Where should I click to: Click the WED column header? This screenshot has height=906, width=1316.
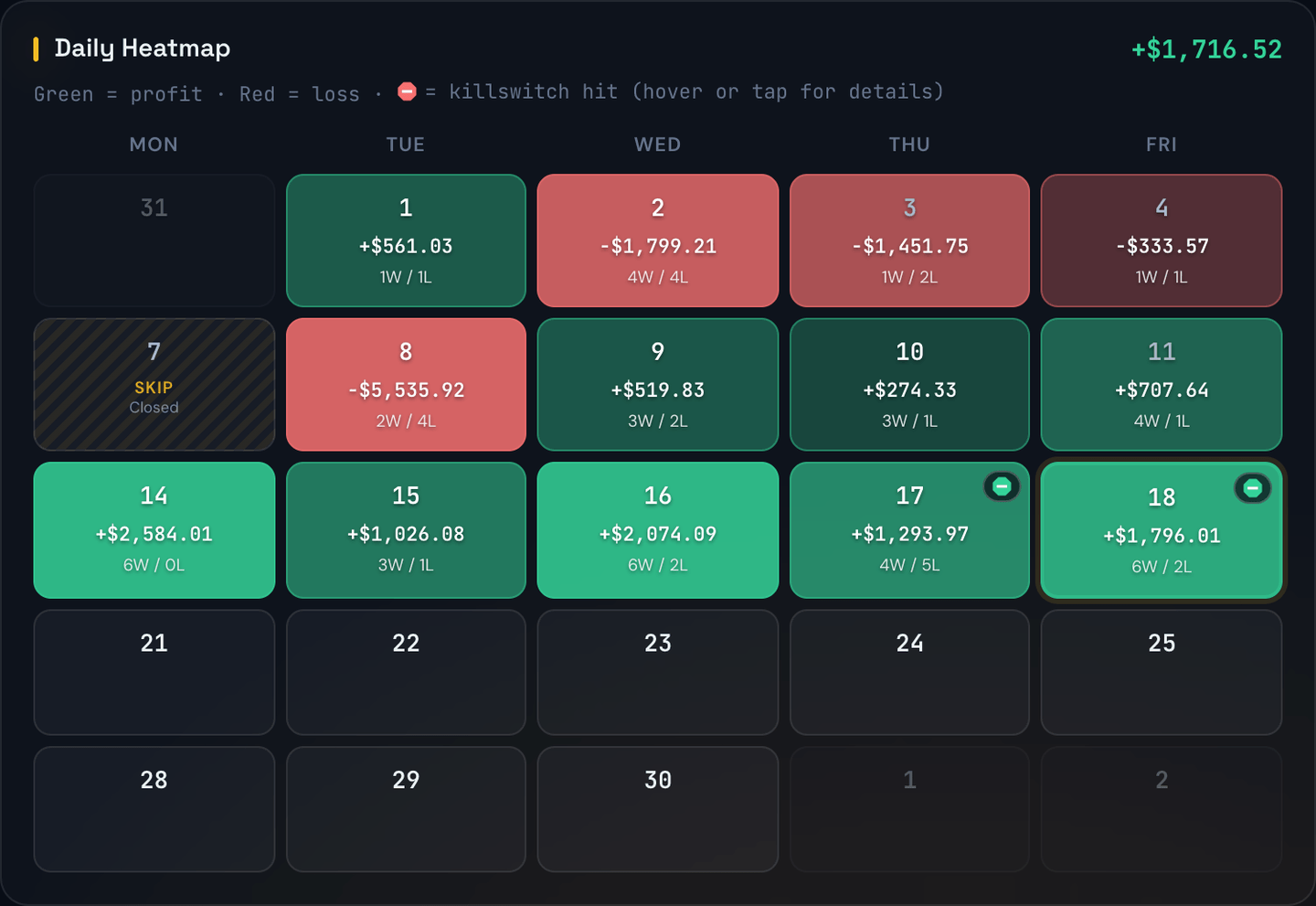[658, 144]
